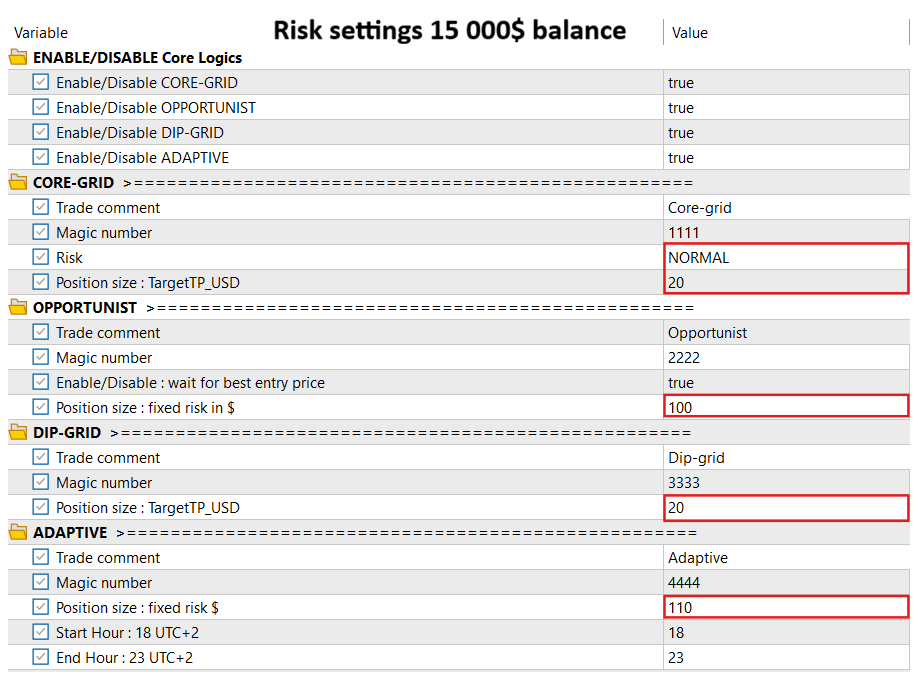
Task: Toggle the Enable/Disable CORE-GRID checkbox
Action: 41,82
